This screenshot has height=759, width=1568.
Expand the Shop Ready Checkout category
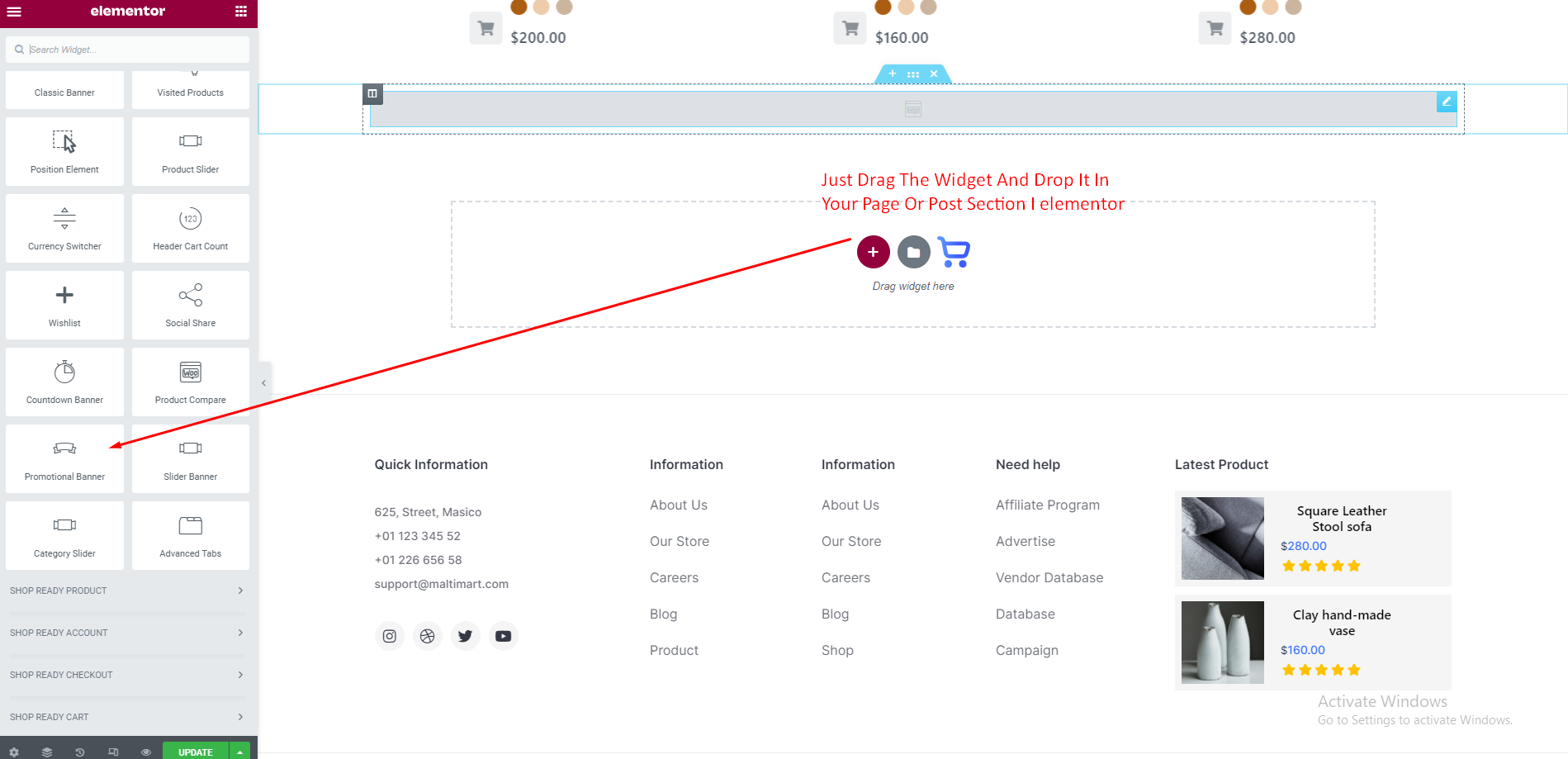[x=126, y=675]
